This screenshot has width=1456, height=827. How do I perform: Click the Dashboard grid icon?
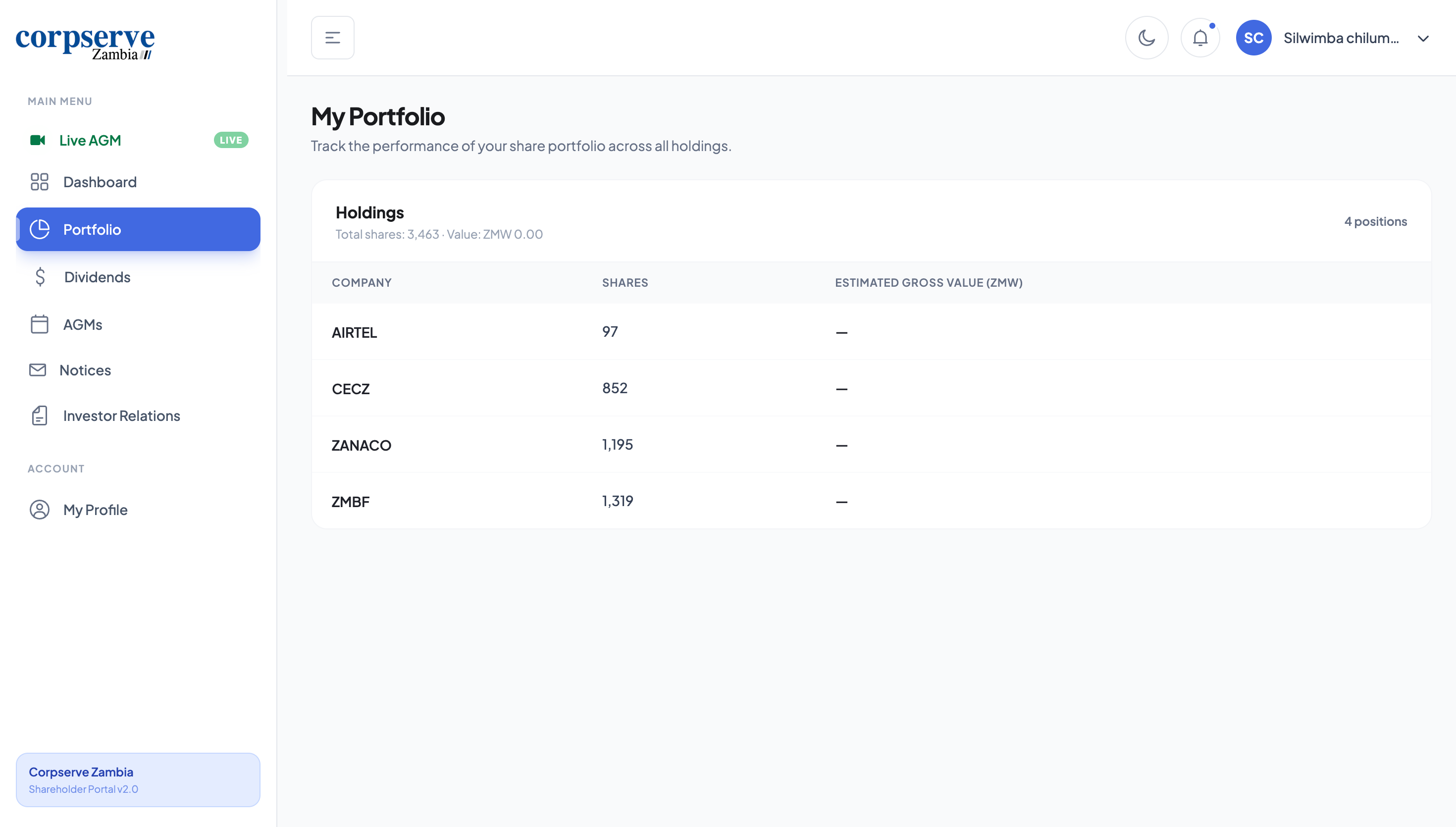[x=39, y=182]
